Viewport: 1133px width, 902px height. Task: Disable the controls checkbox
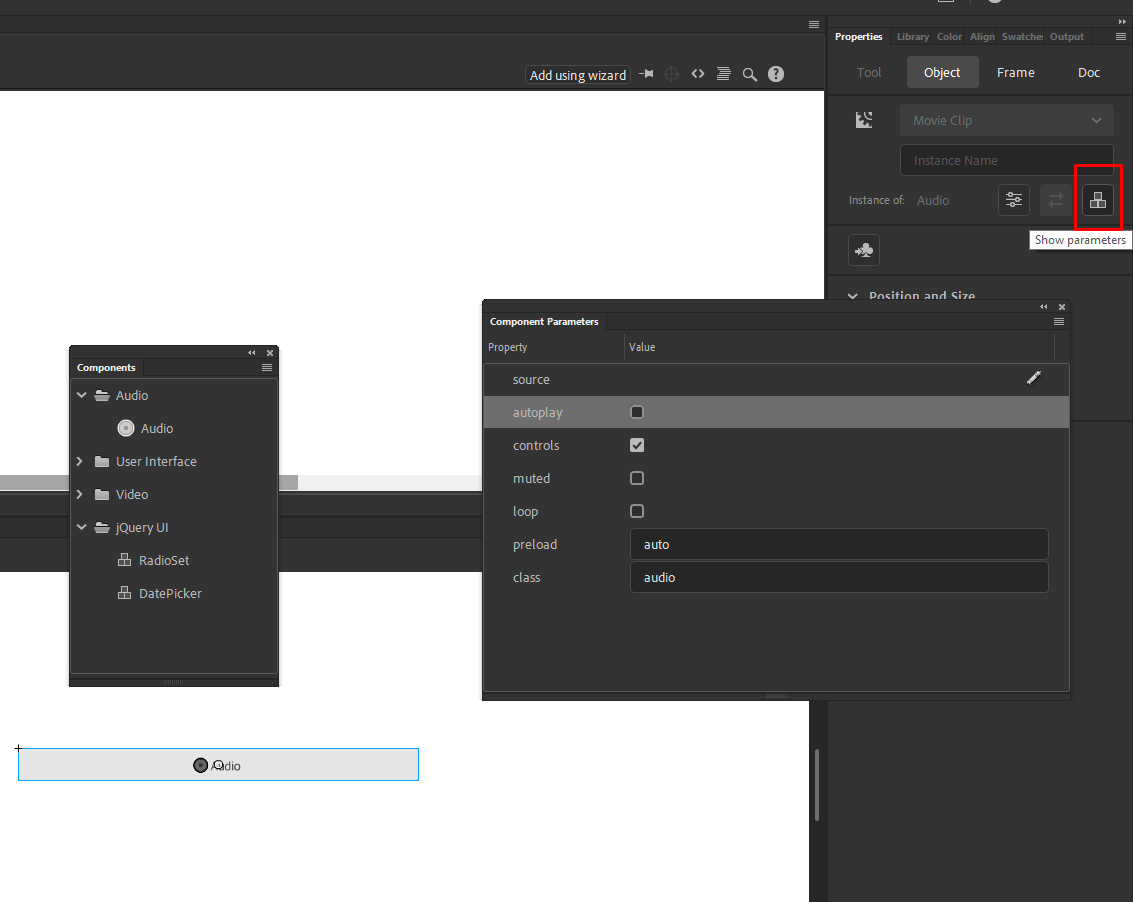point(636,445)
